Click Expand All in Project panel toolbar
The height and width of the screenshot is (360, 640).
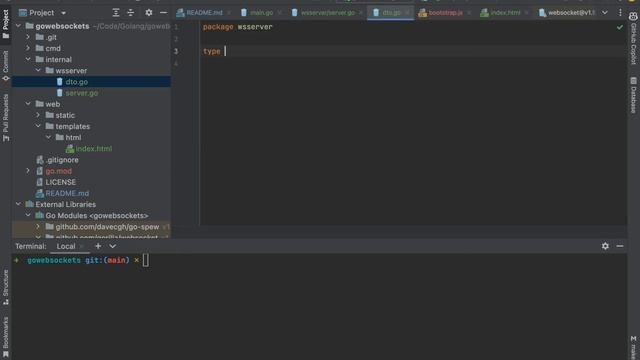(116, 13)
